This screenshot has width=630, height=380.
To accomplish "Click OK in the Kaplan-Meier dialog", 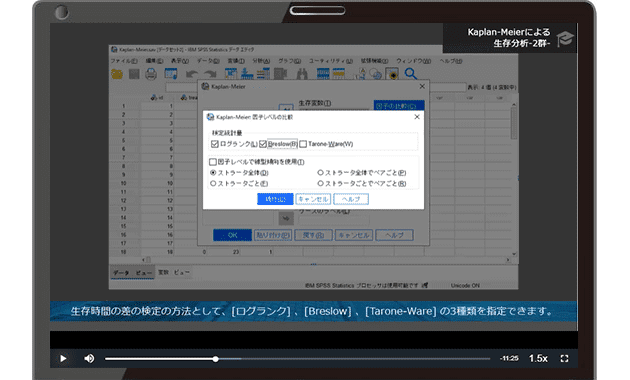I will click(233, 235).
